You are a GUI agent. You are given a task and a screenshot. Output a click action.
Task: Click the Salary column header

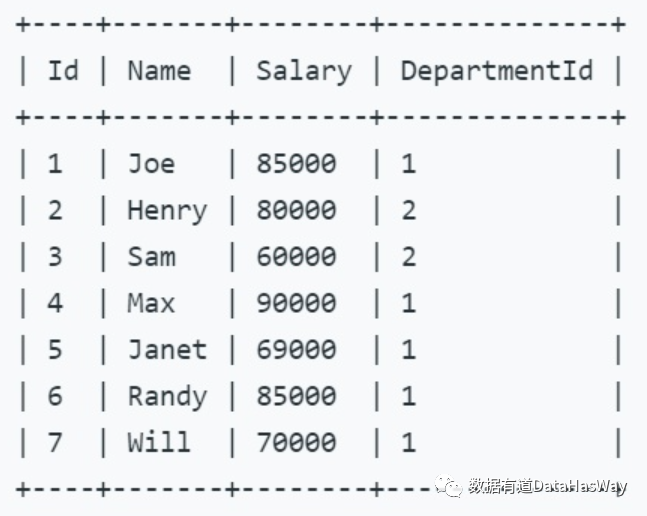[303, 71]
